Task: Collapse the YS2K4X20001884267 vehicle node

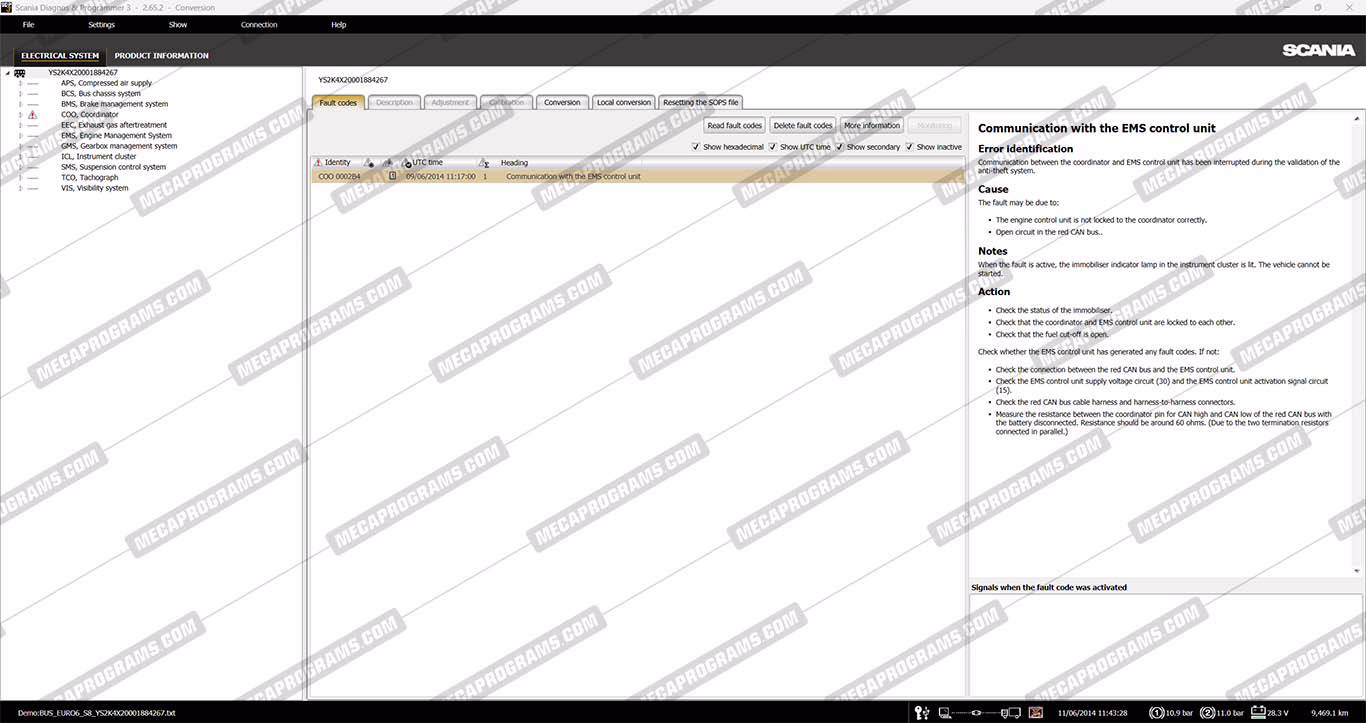Action: tap(7, 73)
